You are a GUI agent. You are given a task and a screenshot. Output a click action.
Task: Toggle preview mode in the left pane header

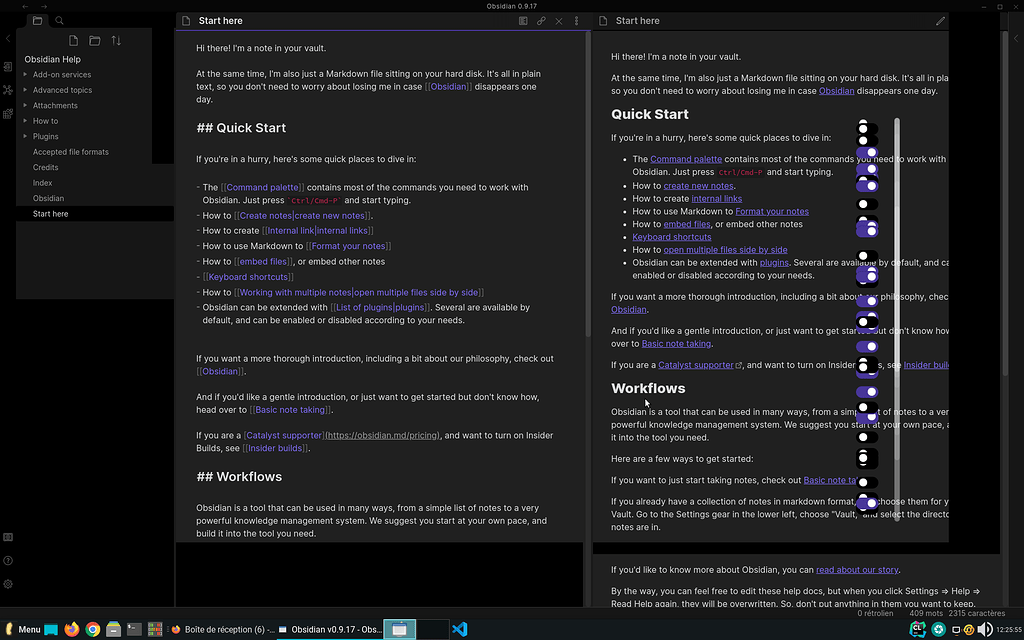click(523, 20)
